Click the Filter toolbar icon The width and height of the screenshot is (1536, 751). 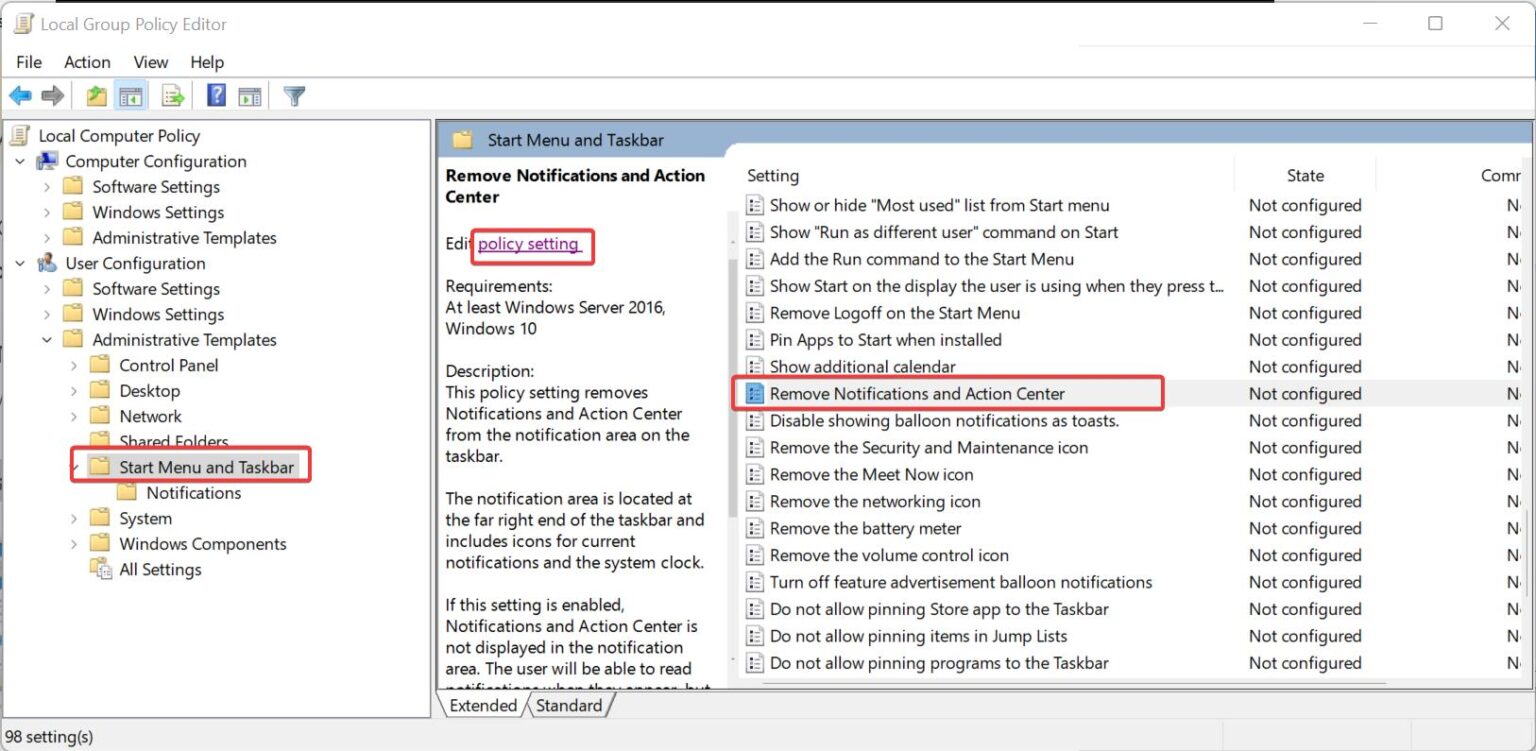[292, 95]
